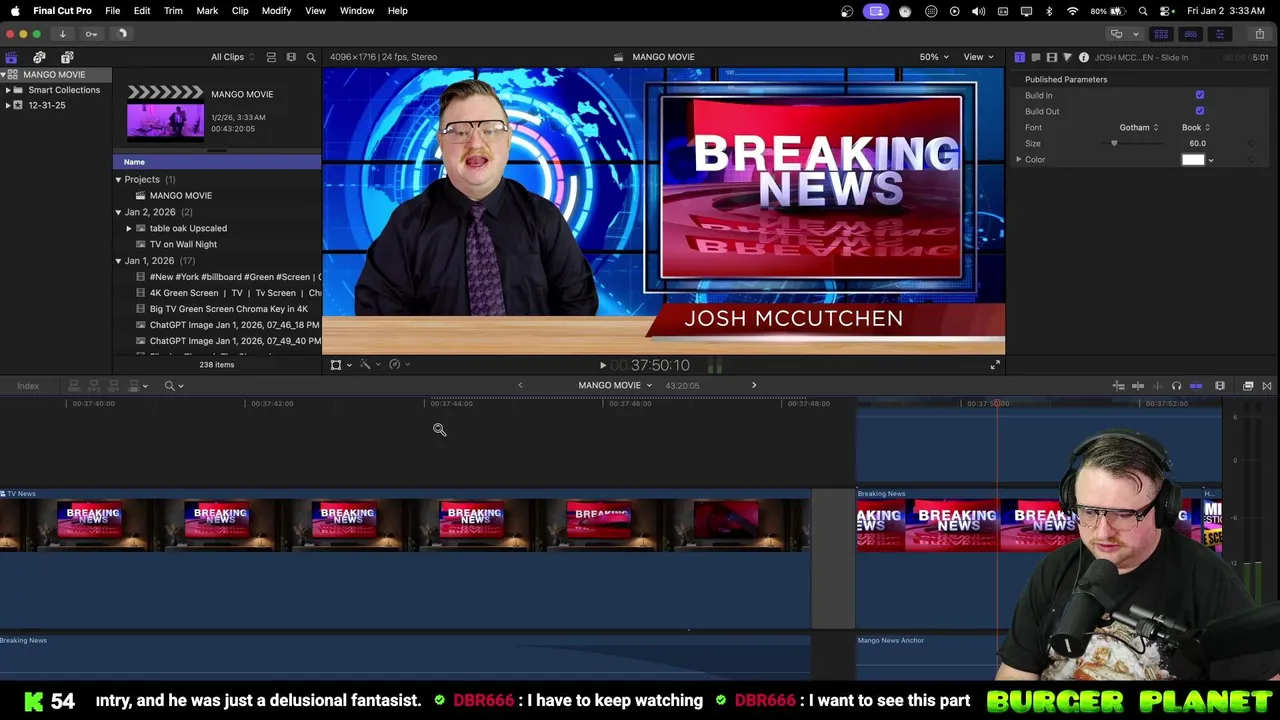Toggle timeline snapping icon
Viewport: 1280px width, 720px height.
click(x=1196, y=386)
